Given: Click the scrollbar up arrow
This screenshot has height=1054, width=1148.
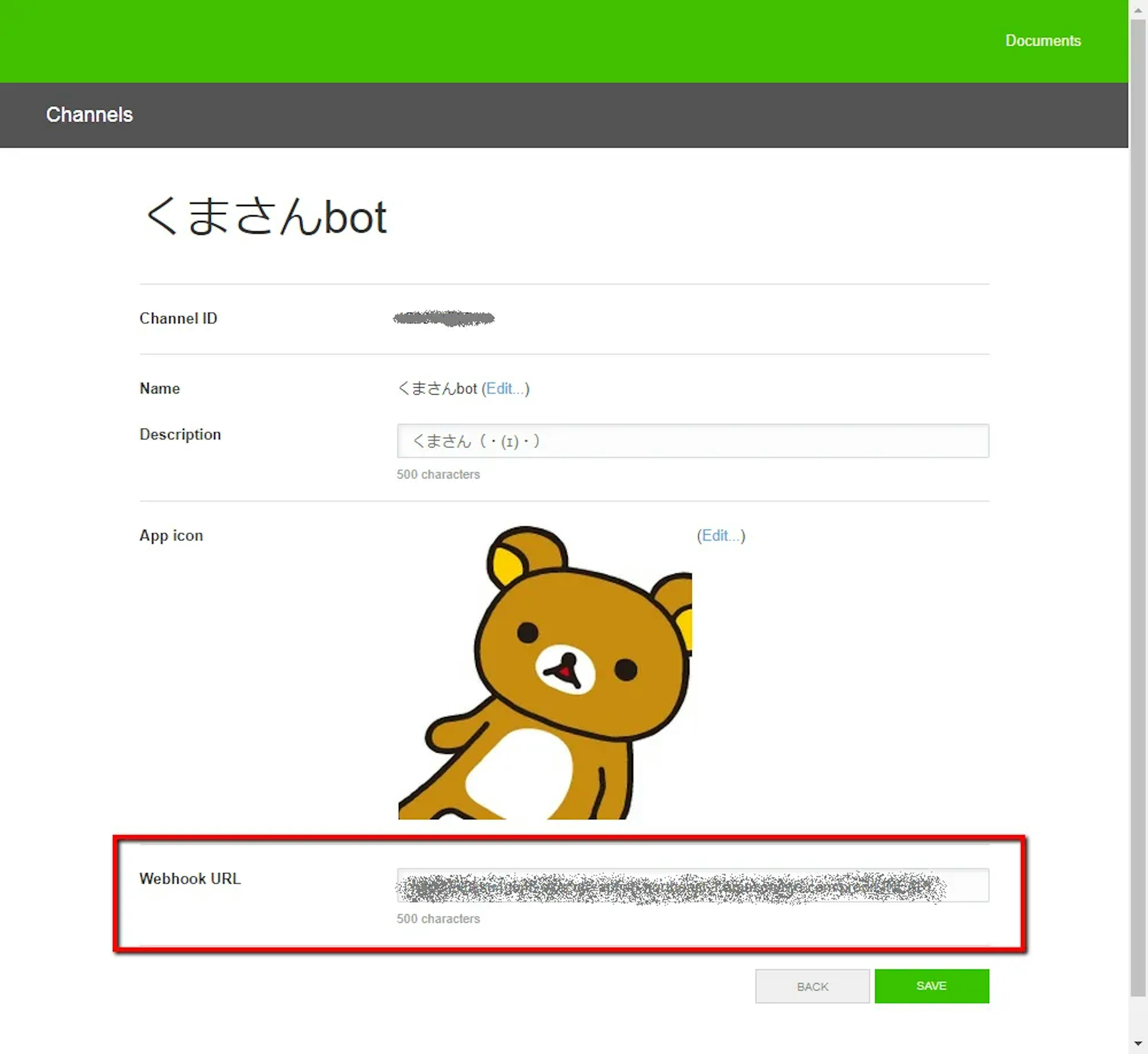Looking at the screenshot, I should pyautogui.click(x=1138, y=10).
